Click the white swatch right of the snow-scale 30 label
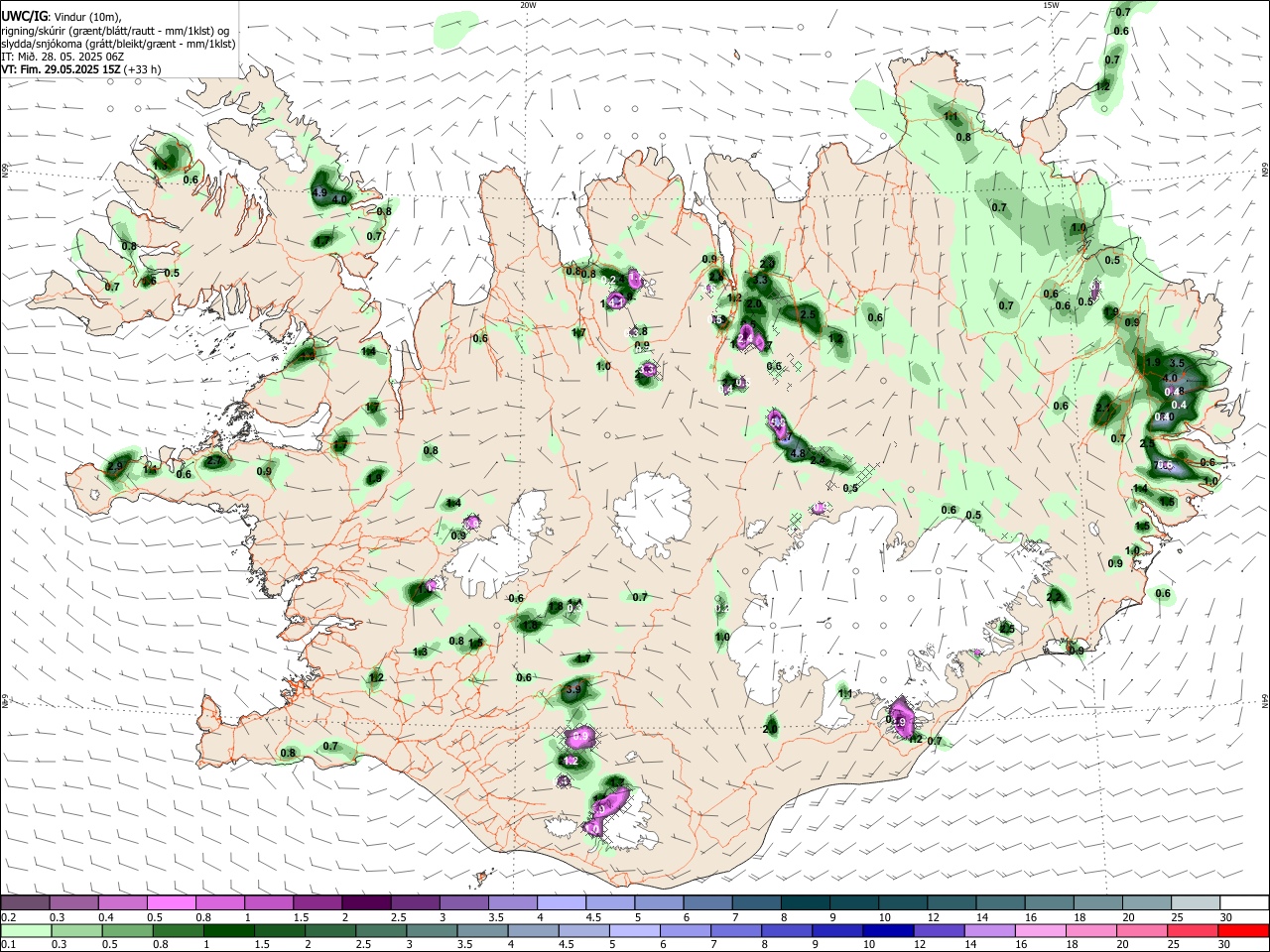Image resolution: width=1270 pixels, height=952 pixels. 1245,903
